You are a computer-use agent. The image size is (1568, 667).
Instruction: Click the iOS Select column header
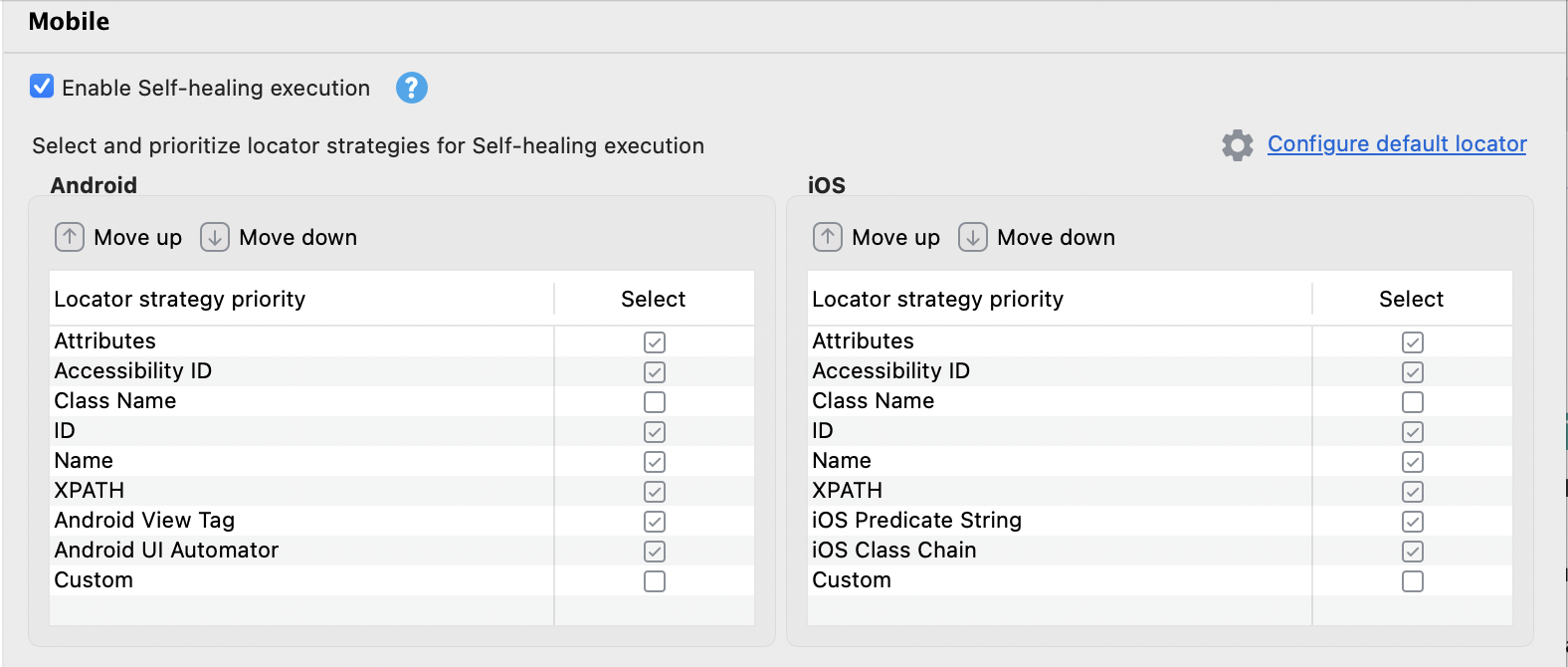coord(1411,300)
